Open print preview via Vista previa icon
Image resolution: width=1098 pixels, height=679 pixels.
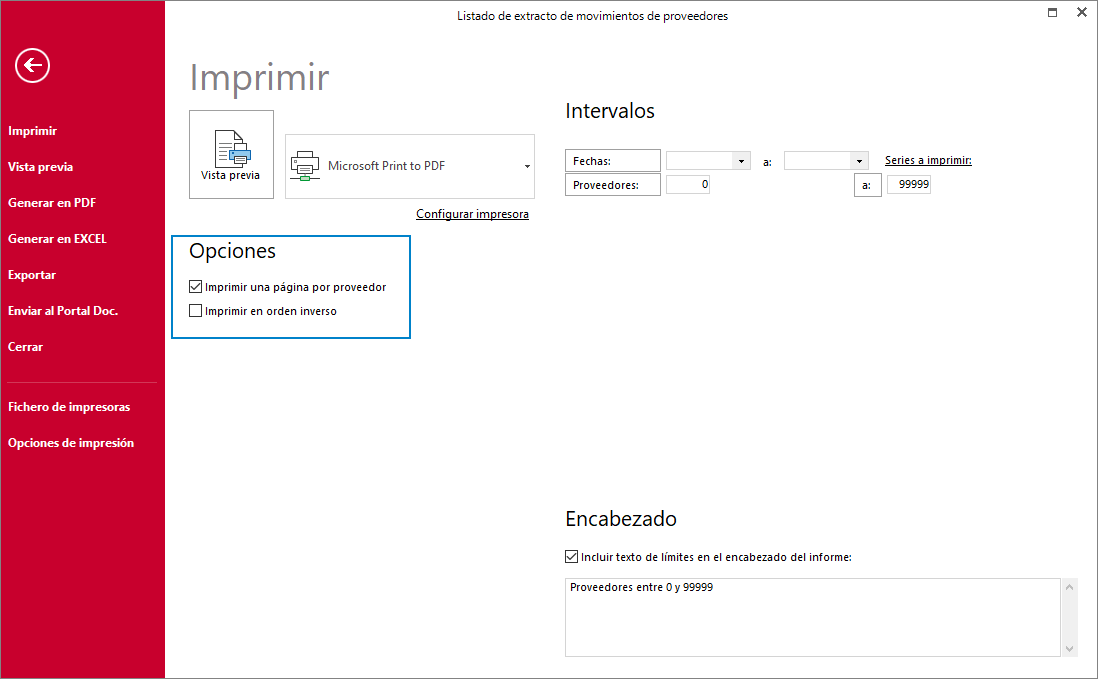click(231, 154)
